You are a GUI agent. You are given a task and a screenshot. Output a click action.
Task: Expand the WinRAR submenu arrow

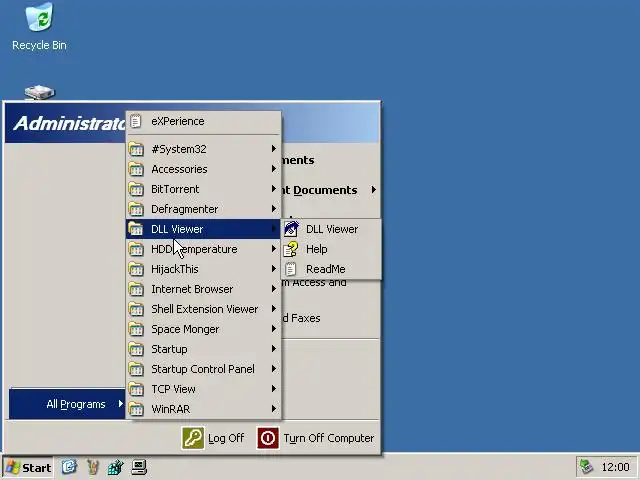(274, 409)
